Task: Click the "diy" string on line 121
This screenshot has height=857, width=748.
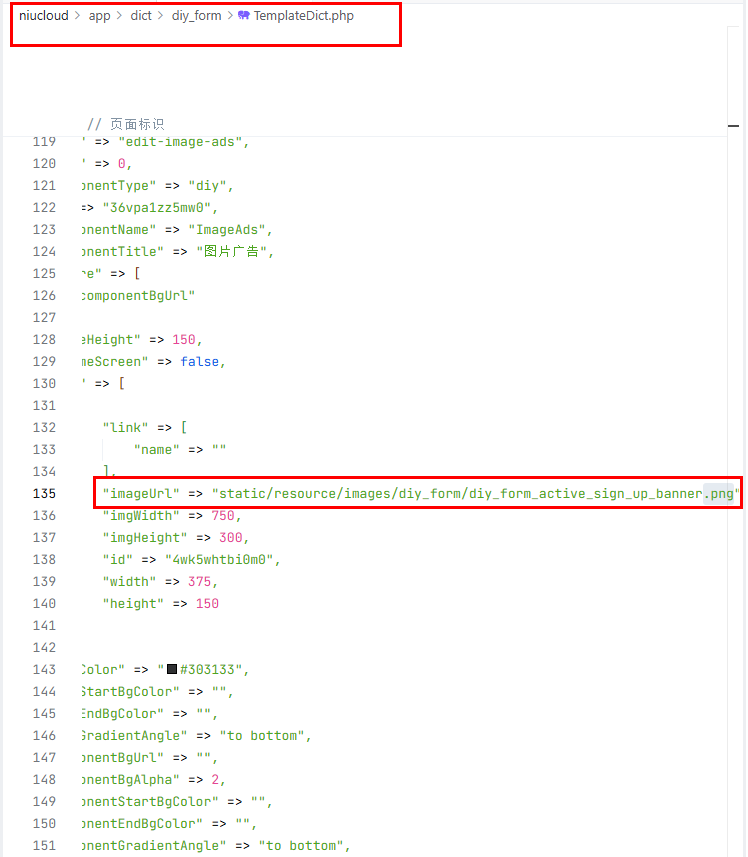Action: (x=208, y=186)
